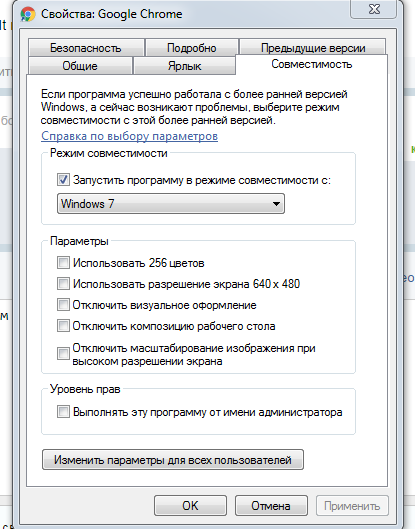This screenshot has width=415, height=529.
Task: Open the Windows 7 compatibility dropdown
Action: pos(171,203)
